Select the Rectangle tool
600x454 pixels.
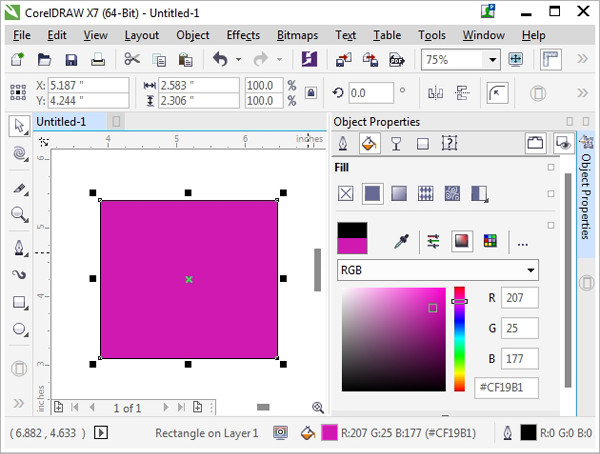point(19,302)
